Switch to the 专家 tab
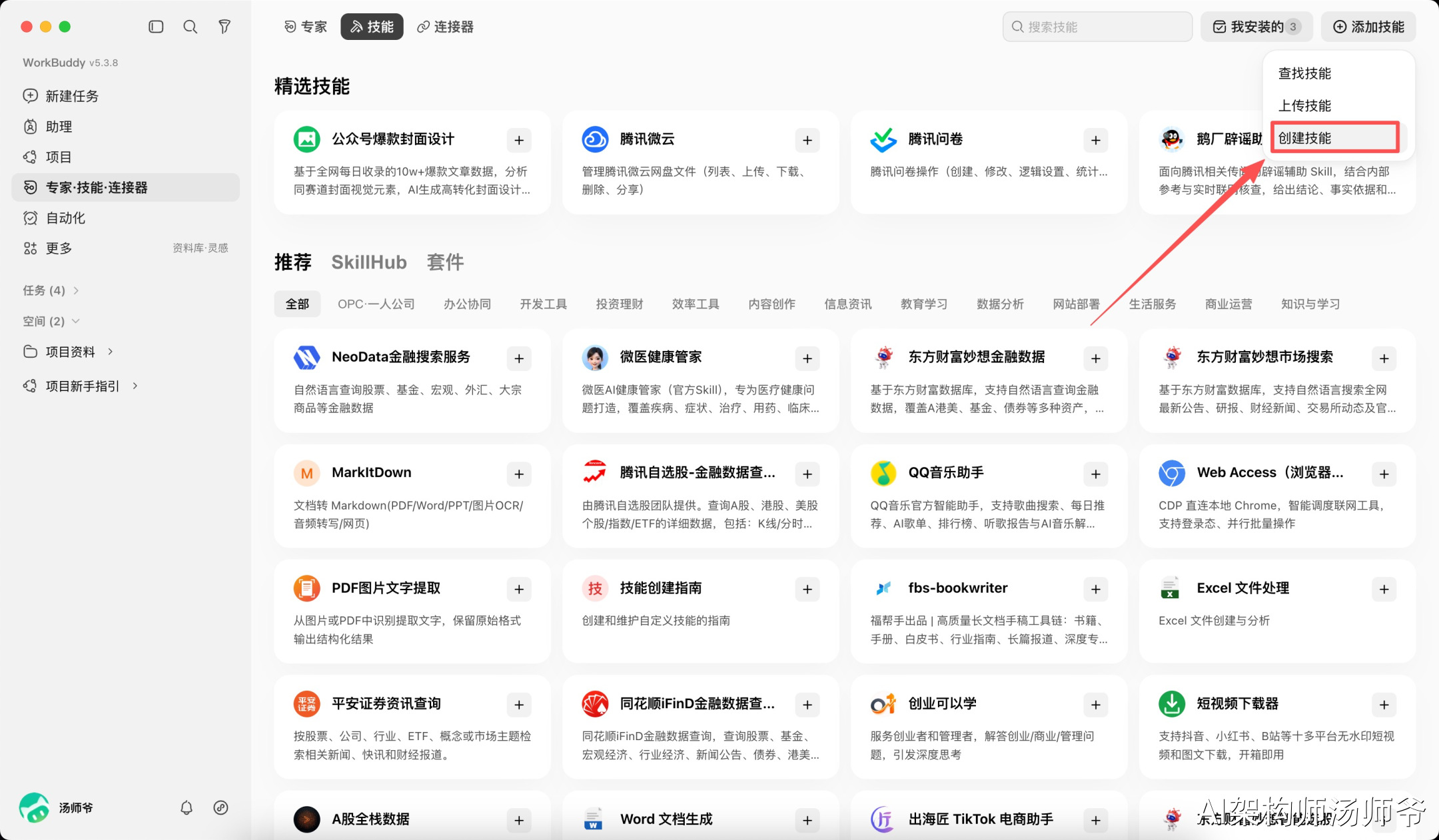The height and width of the screenshot is (840, 1439). 306,27
